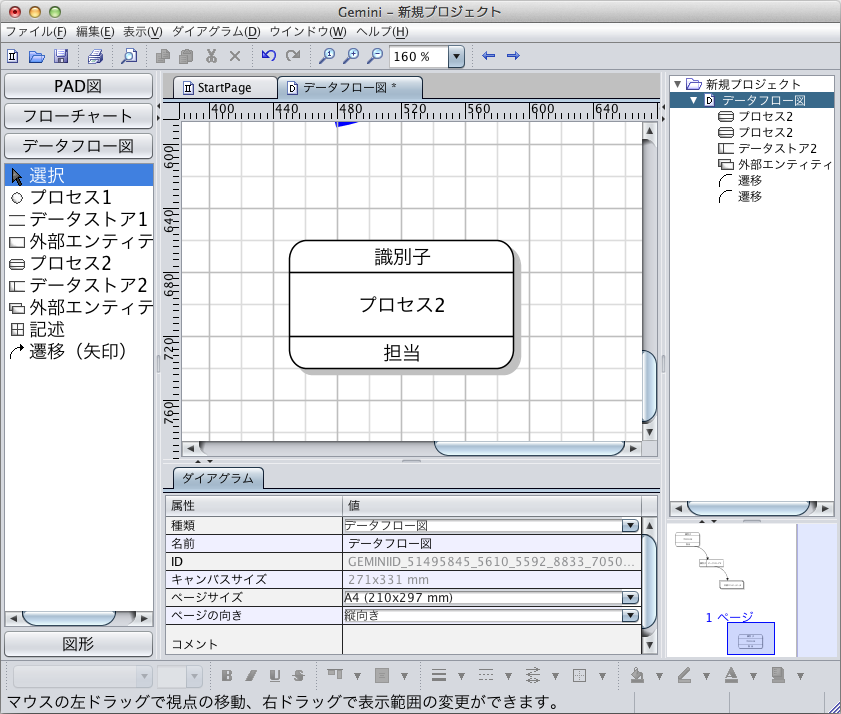Select the 選択 pointer tool
Viewport: 841px width, 714px height.
79,175
